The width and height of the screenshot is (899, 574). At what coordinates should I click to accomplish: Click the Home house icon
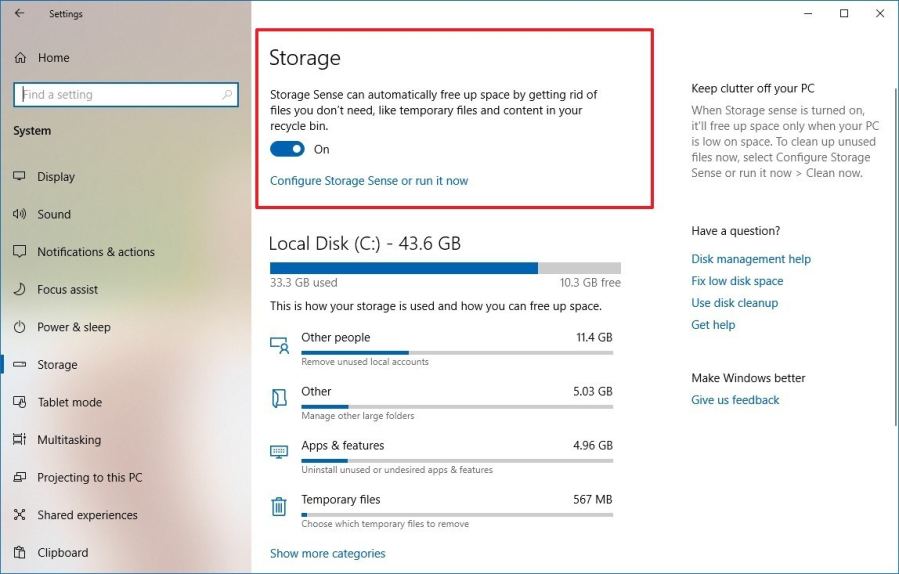point(21,58)
